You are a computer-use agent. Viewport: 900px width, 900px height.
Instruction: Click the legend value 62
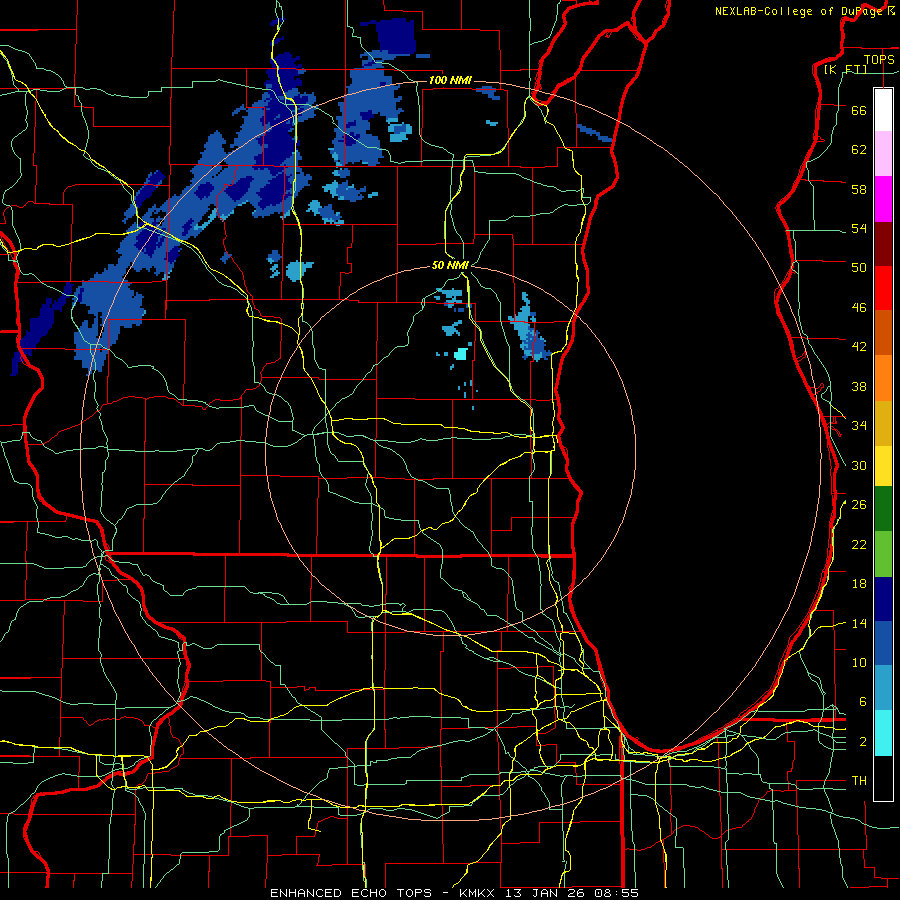pyautogui.click(x=859, y=149)
